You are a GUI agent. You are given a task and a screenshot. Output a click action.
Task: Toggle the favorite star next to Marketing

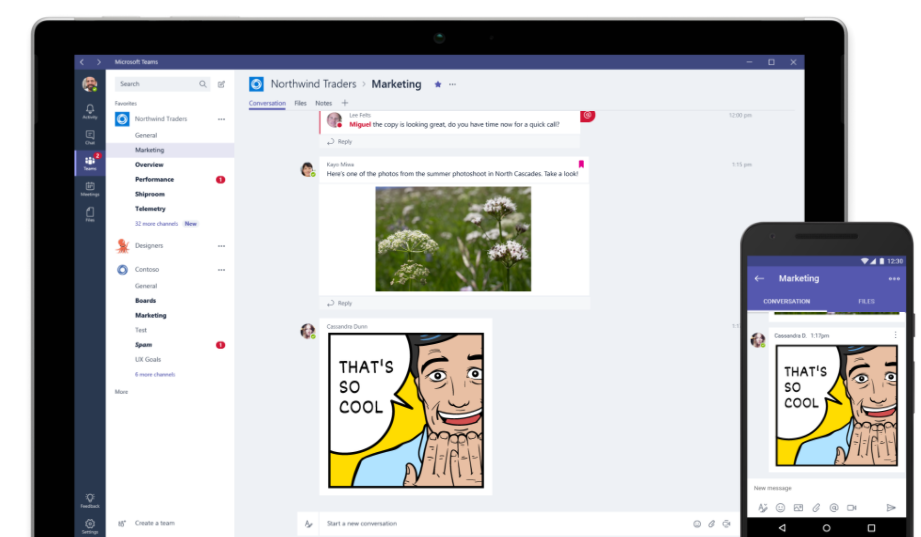point(437,84)
